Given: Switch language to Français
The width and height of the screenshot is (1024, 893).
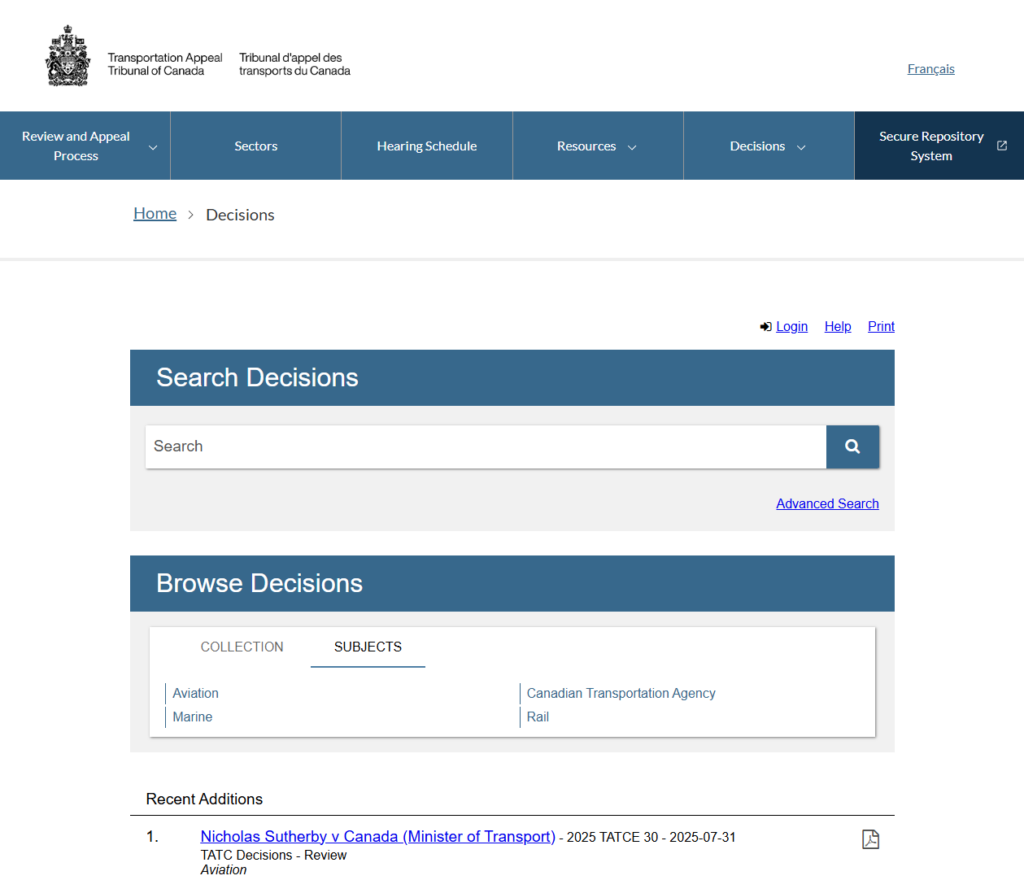Looking at the screenshot, I should tap(930, 69).
